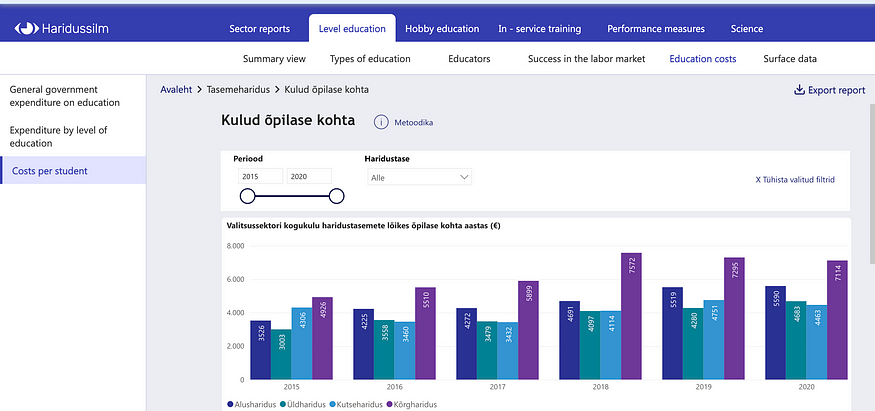Click the 2015 period start field
Viewport: 875px width, 411px height.
click(x=261, y=176)
